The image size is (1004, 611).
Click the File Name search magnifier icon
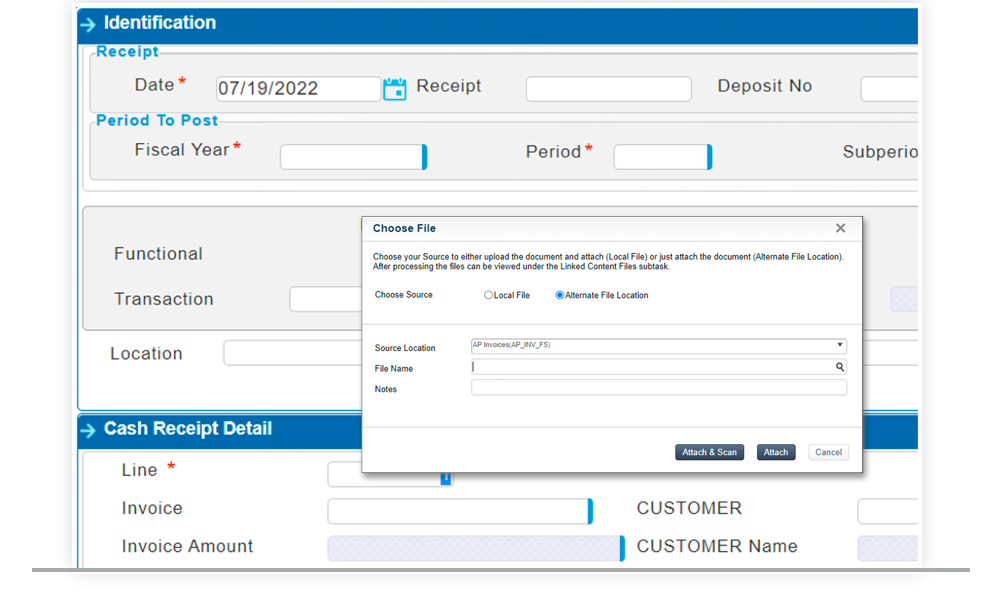(840, 368)
